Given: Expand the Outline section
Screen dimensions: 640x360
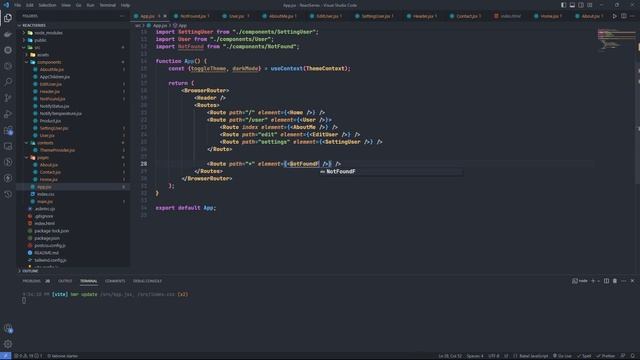Looking at the screenshot, I should (x=29, y=271).
